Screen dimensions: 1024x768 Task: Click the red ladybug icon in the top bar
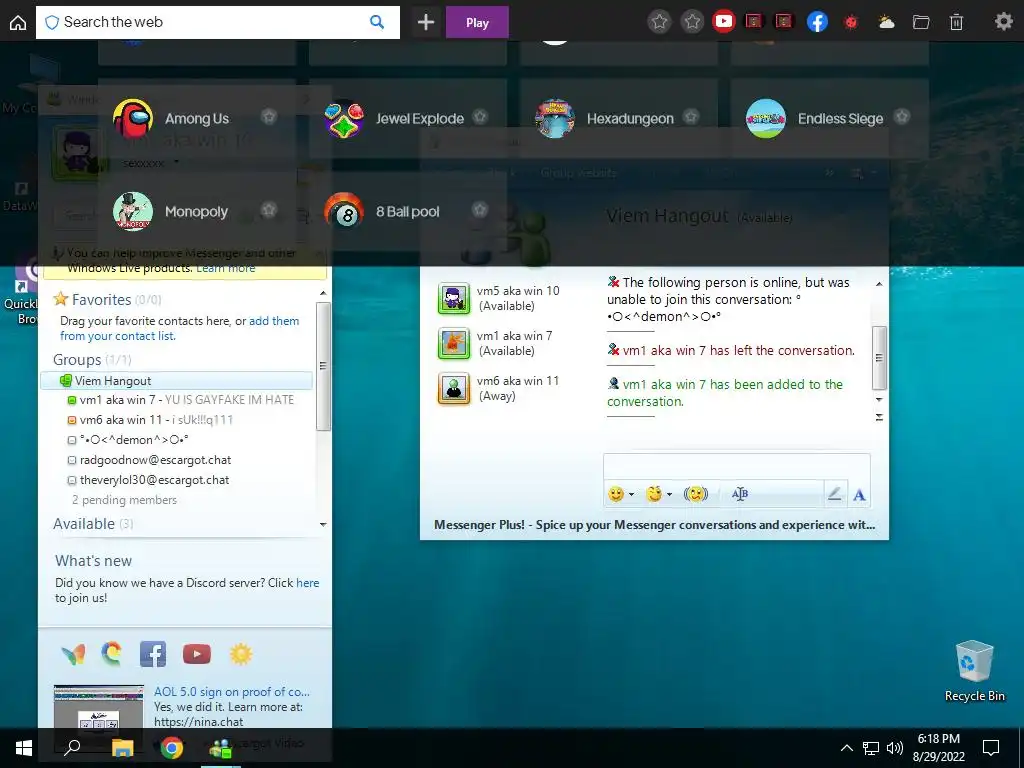851,22
